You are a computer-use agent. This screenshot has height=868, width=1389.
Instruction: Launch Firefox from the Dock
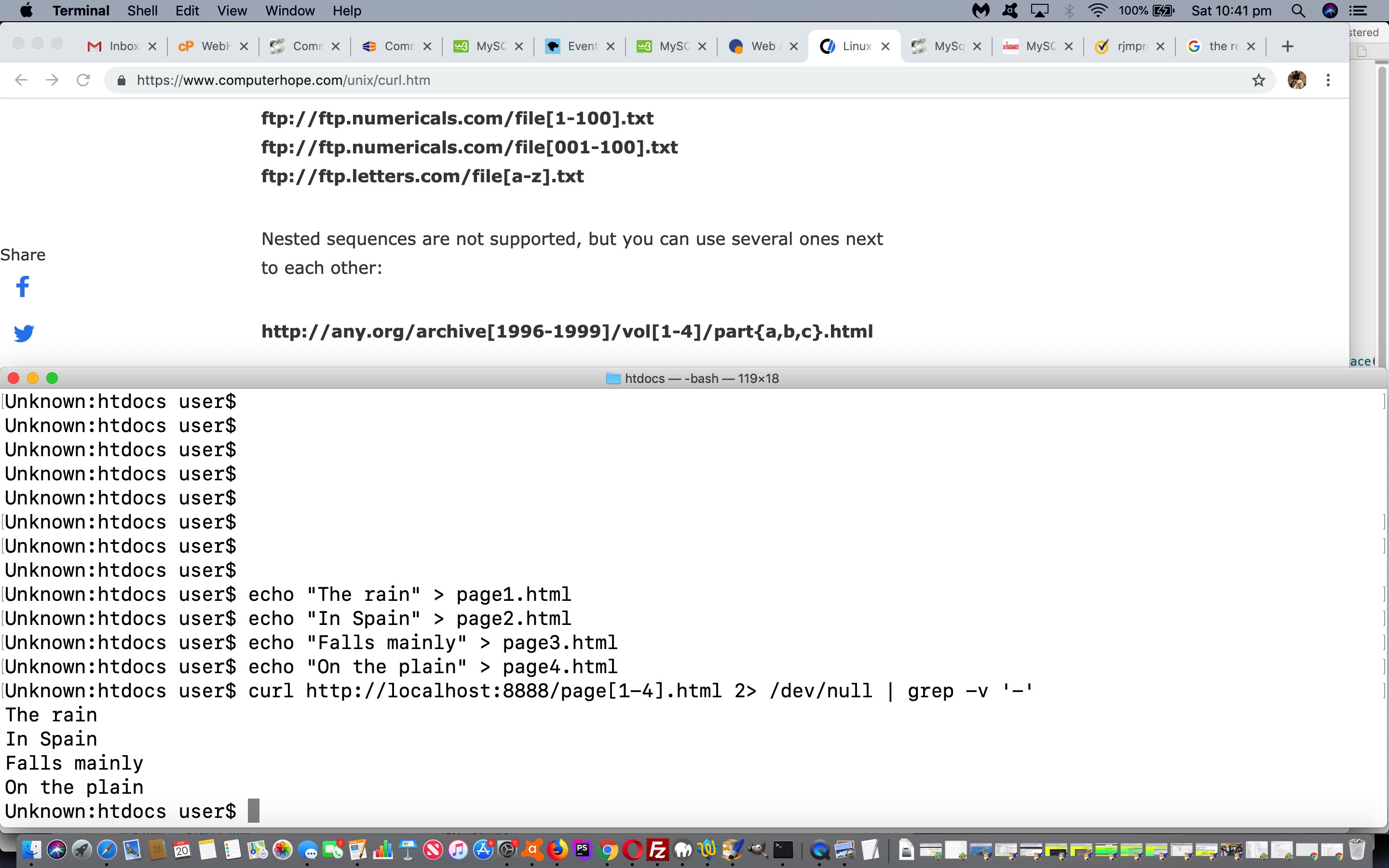click(558, 850)
